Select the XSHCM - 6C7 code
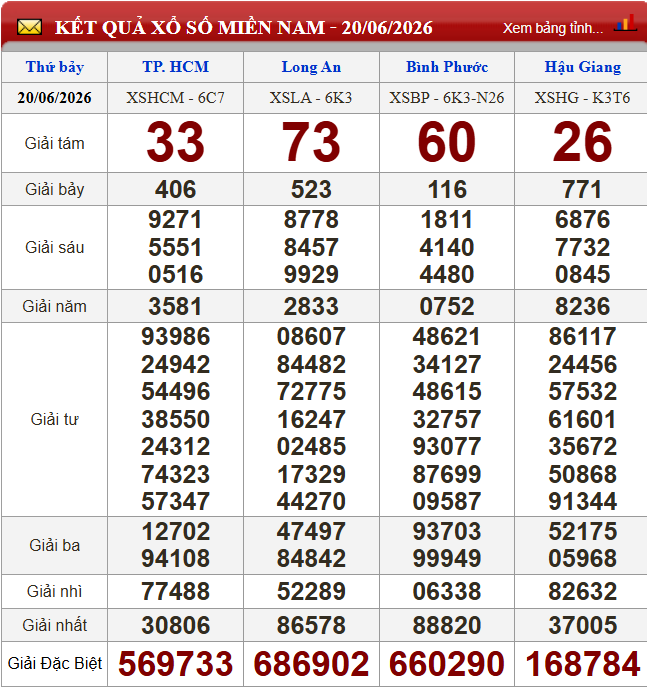This screenshot has width=647, height=687. 176,97
